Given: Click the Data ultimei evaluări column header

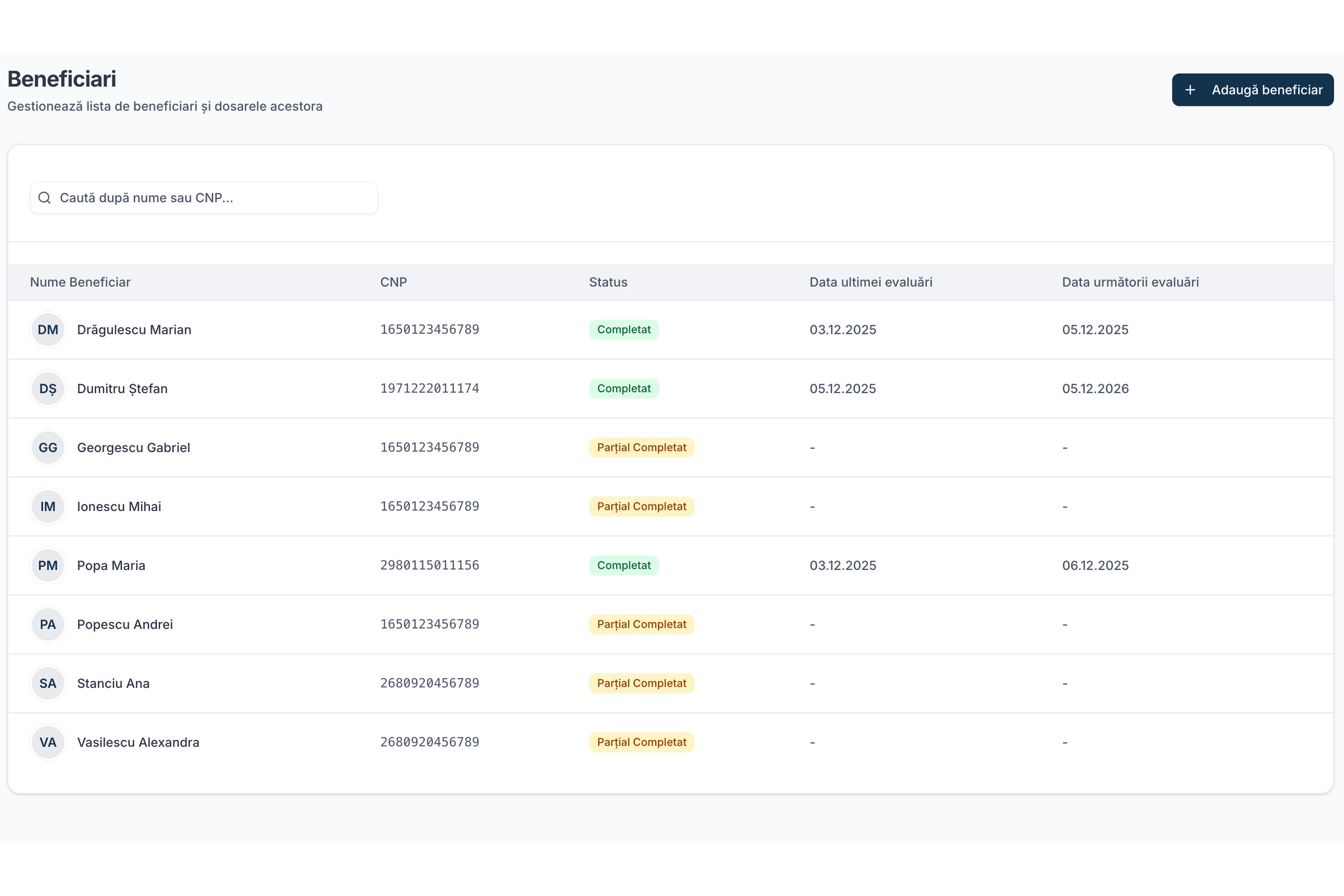Looking at the screenshot, I should click(x=870, y=282).
